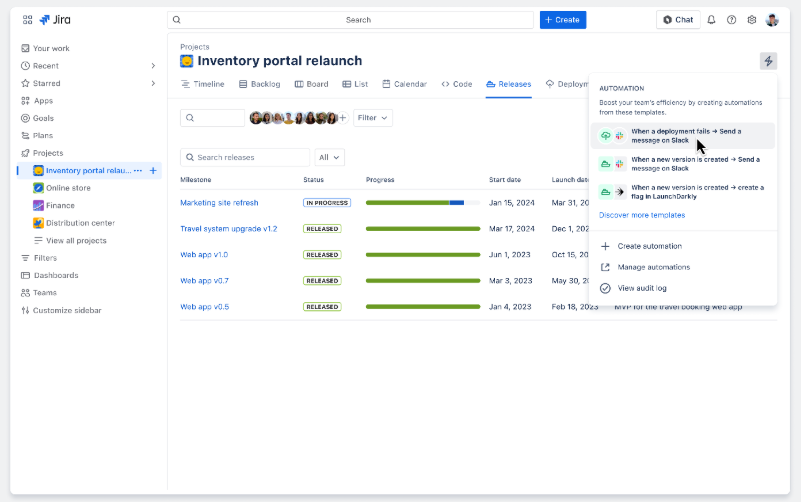Switch to the Calendar tab
The image size is (801, 502).
(404, 84)
